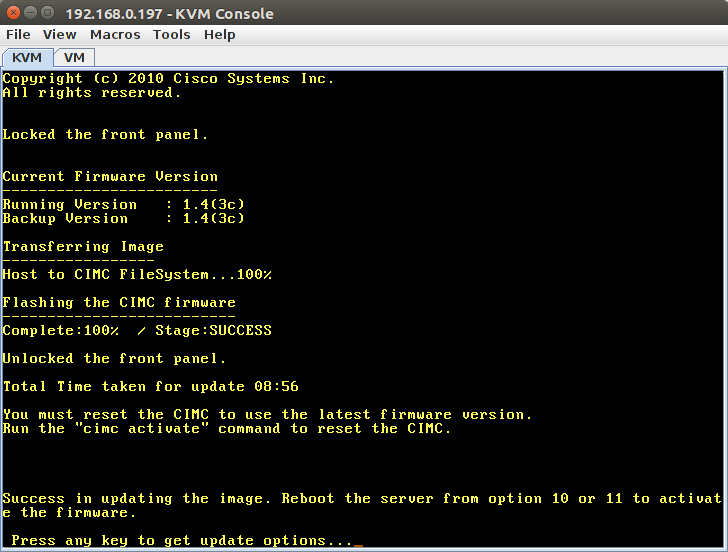728x552 pixels.
Task: Click 'Locked the front panel.' text
Action: [105, 135]
